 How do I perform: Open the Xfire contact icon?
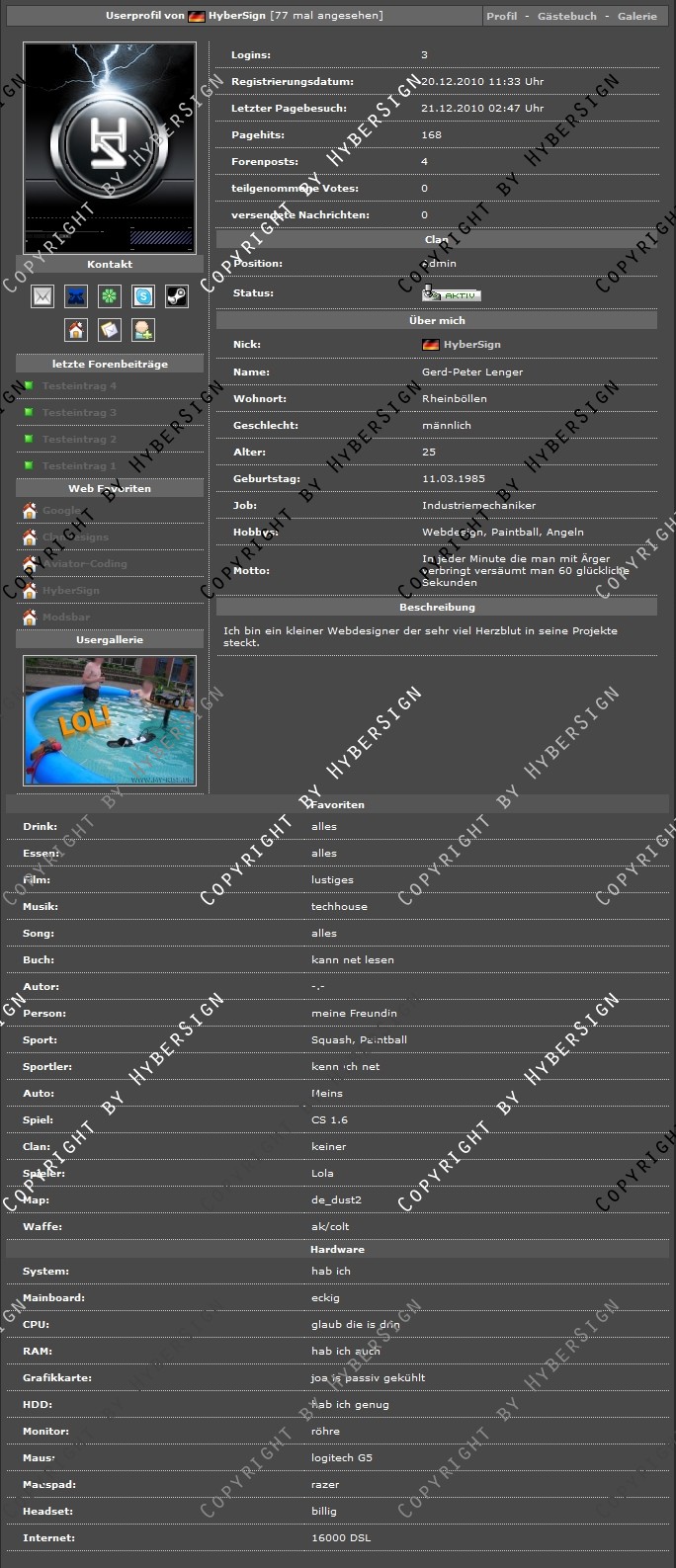pos(76,295)
